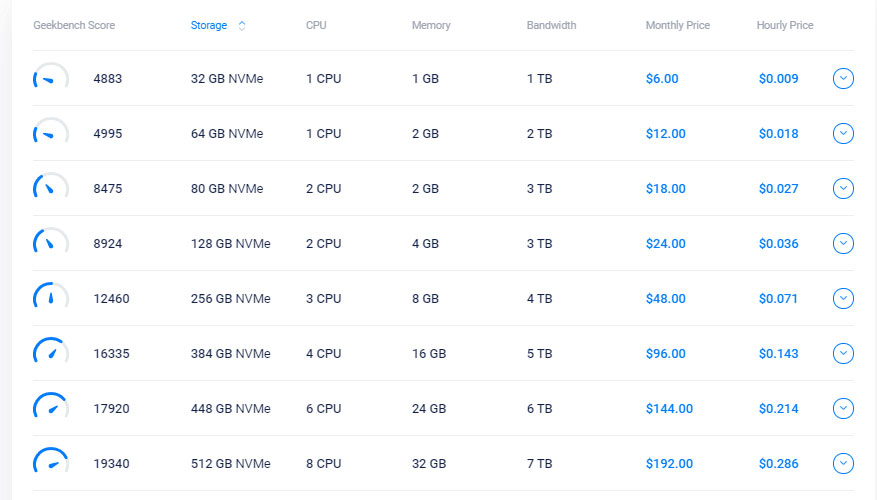Click the 3 CPU cell
Viewport: 877px width, 500px height.
pyautogui.click(x=323, y=299)
